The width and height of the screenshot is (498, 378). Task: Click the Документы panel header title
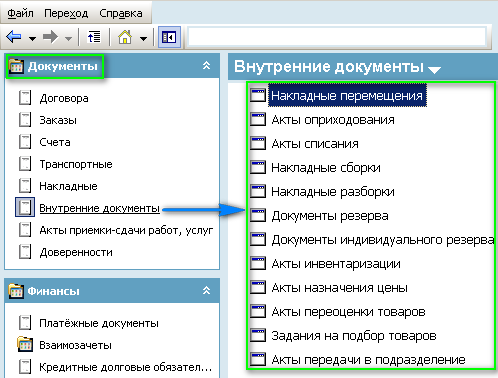click(x=63, y=66)
